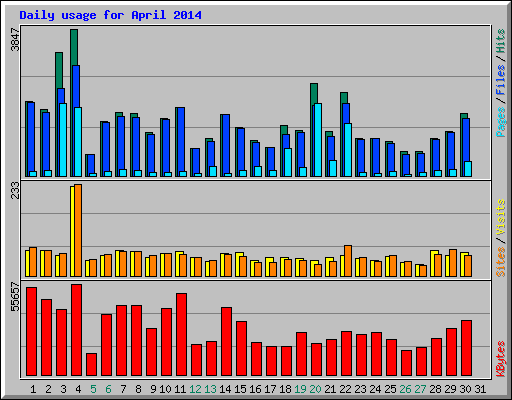512x400 pixels.
Task: Click day label 10 on the x-axis
Action: 165,389
